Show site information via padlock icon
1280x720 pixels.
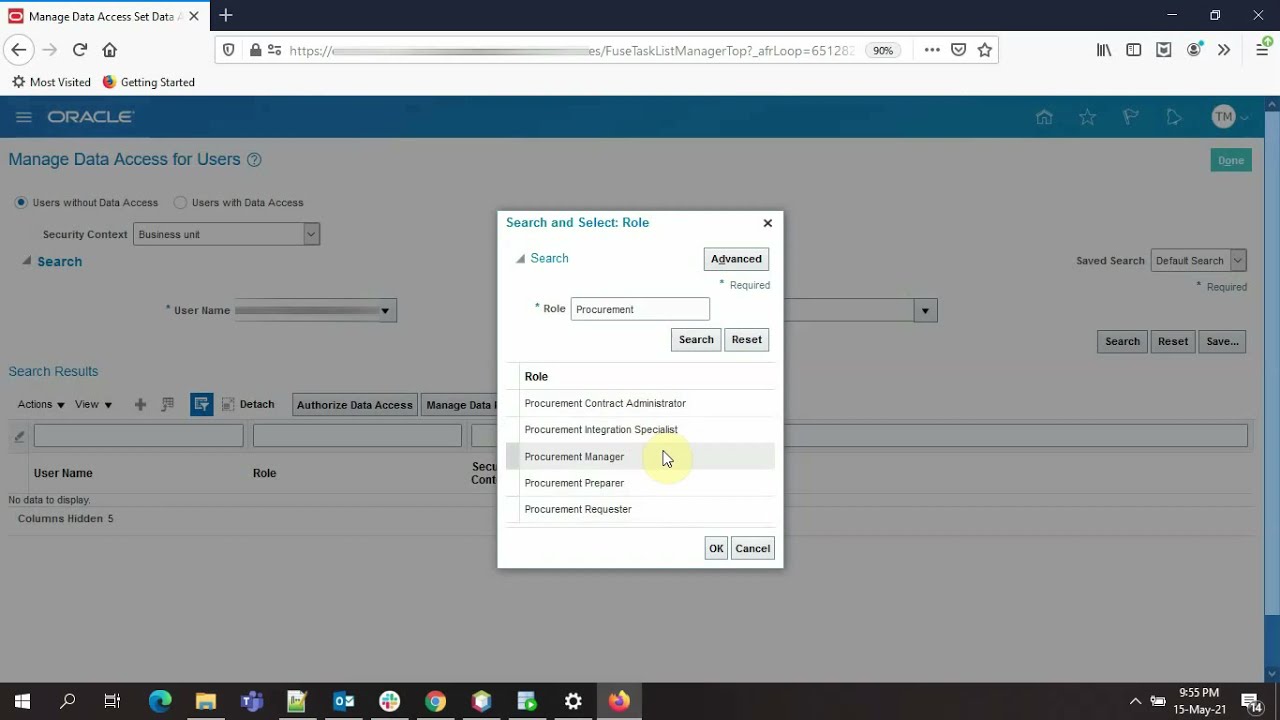[255, 50]
